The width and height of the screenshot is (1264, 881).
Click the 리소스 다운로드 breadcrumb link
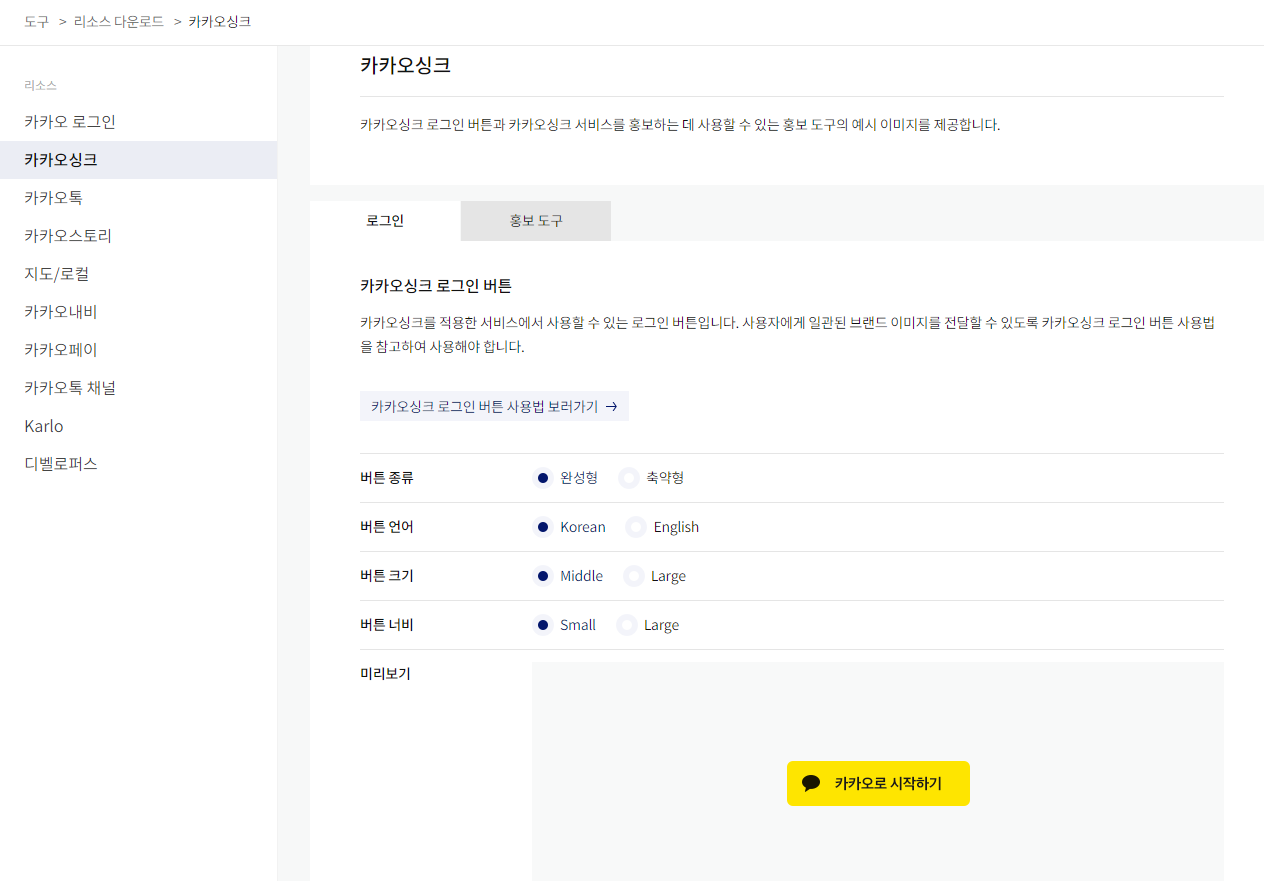click(119, 21)
